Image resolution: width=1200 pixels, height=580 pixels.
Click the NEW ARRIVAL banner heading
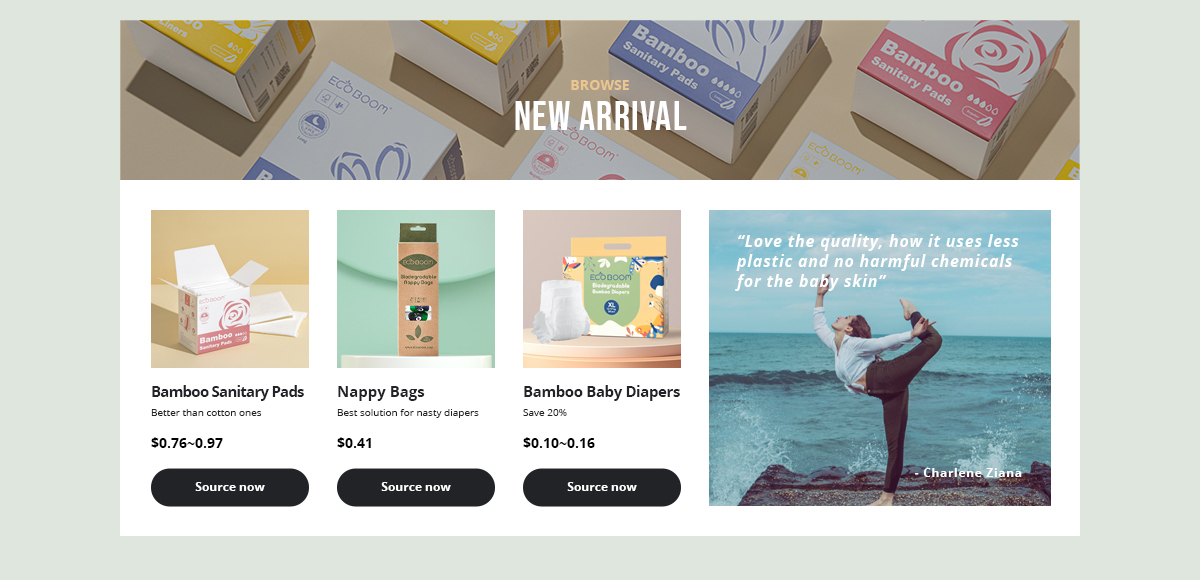[x=600, y=117]
